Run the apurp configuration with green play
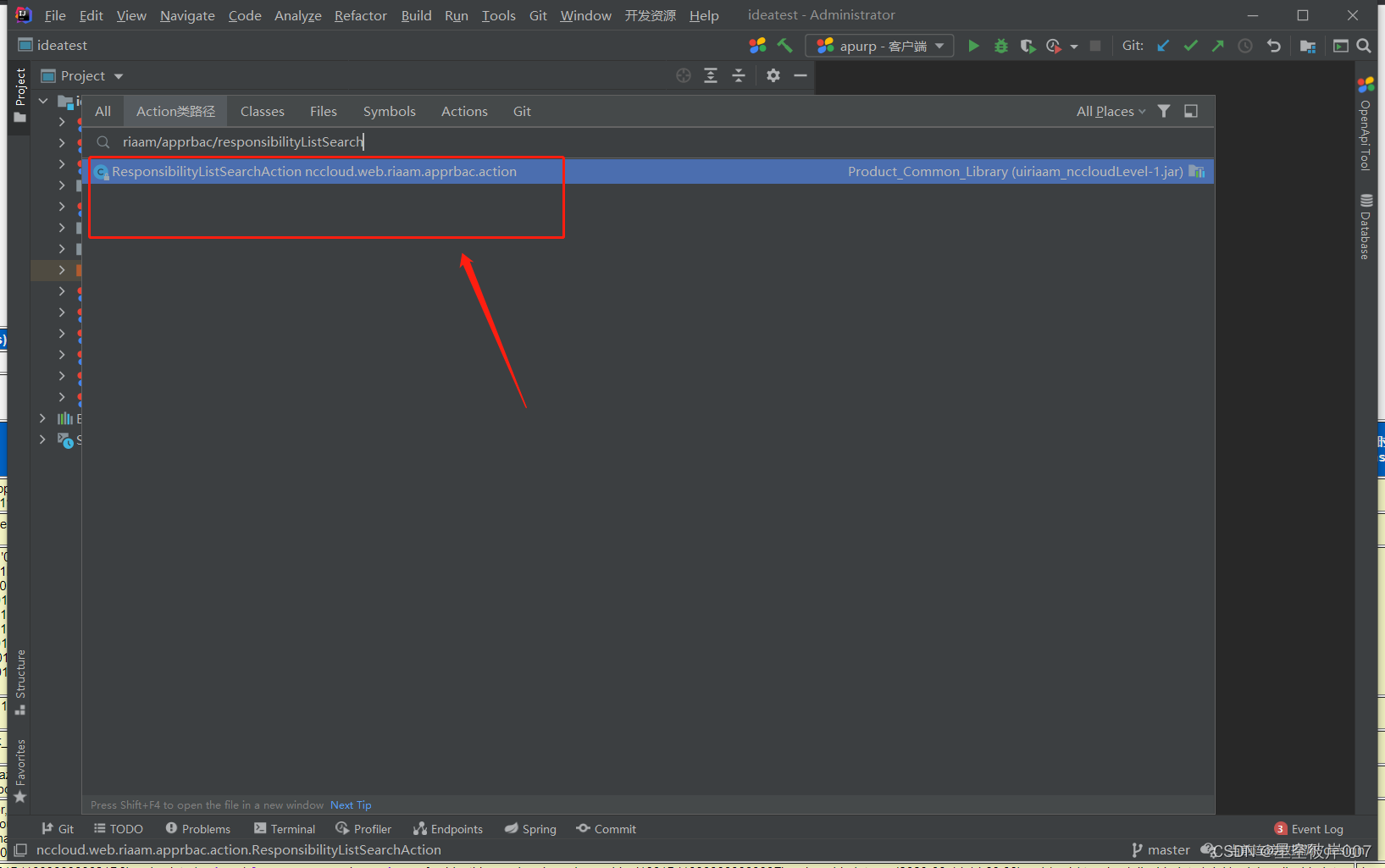This screenshot has width=1385, height=868. (974, 46)
